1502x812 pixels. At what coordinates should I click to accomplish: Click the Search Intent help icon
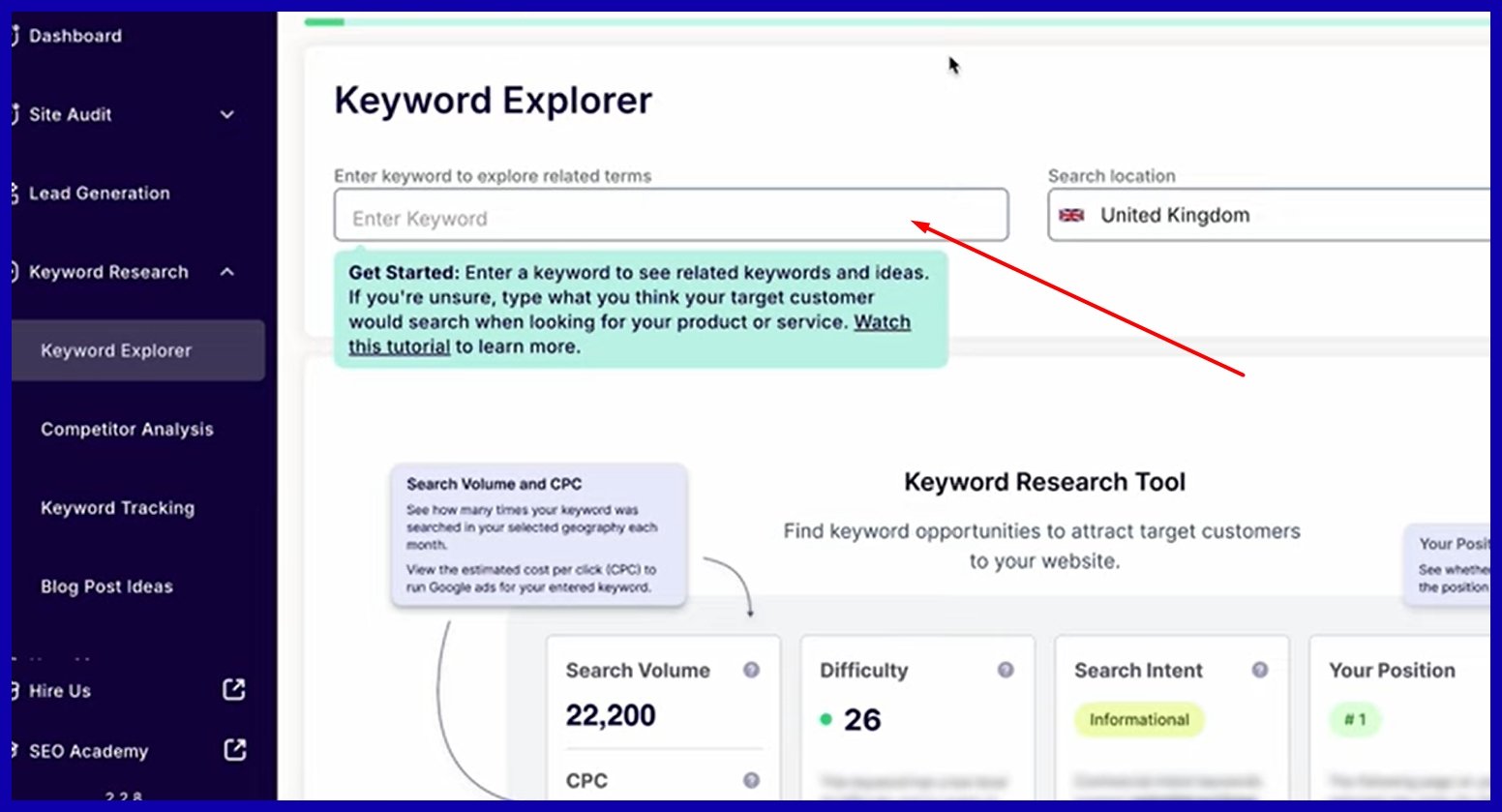pyautogui.click(x=1259, y=670)
